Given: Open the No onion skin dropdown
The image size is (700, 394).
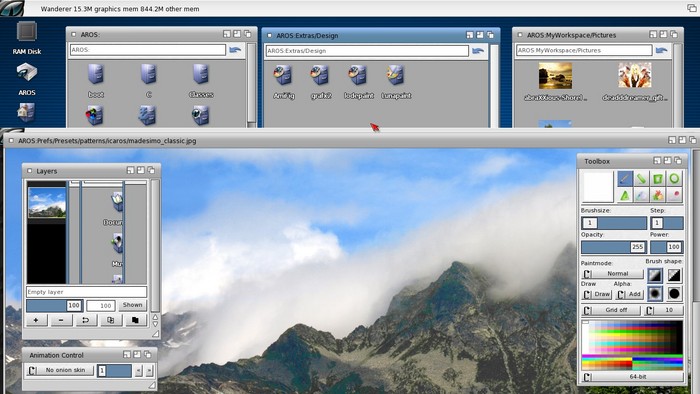Looking at the screenshot, I should click(x=60, y=370).
